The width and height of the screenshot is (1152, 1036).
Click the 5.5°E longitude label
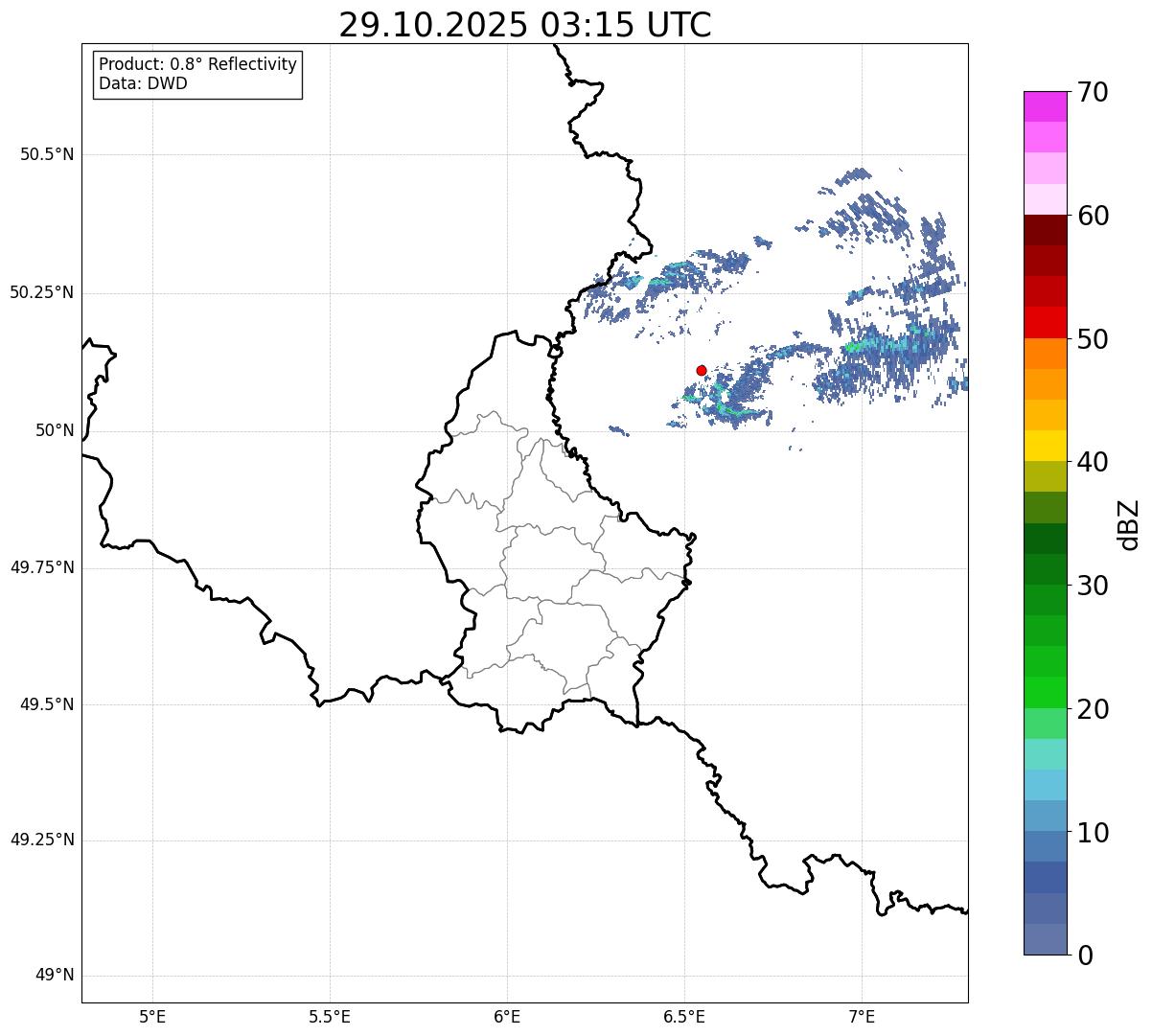(330, 1017)
